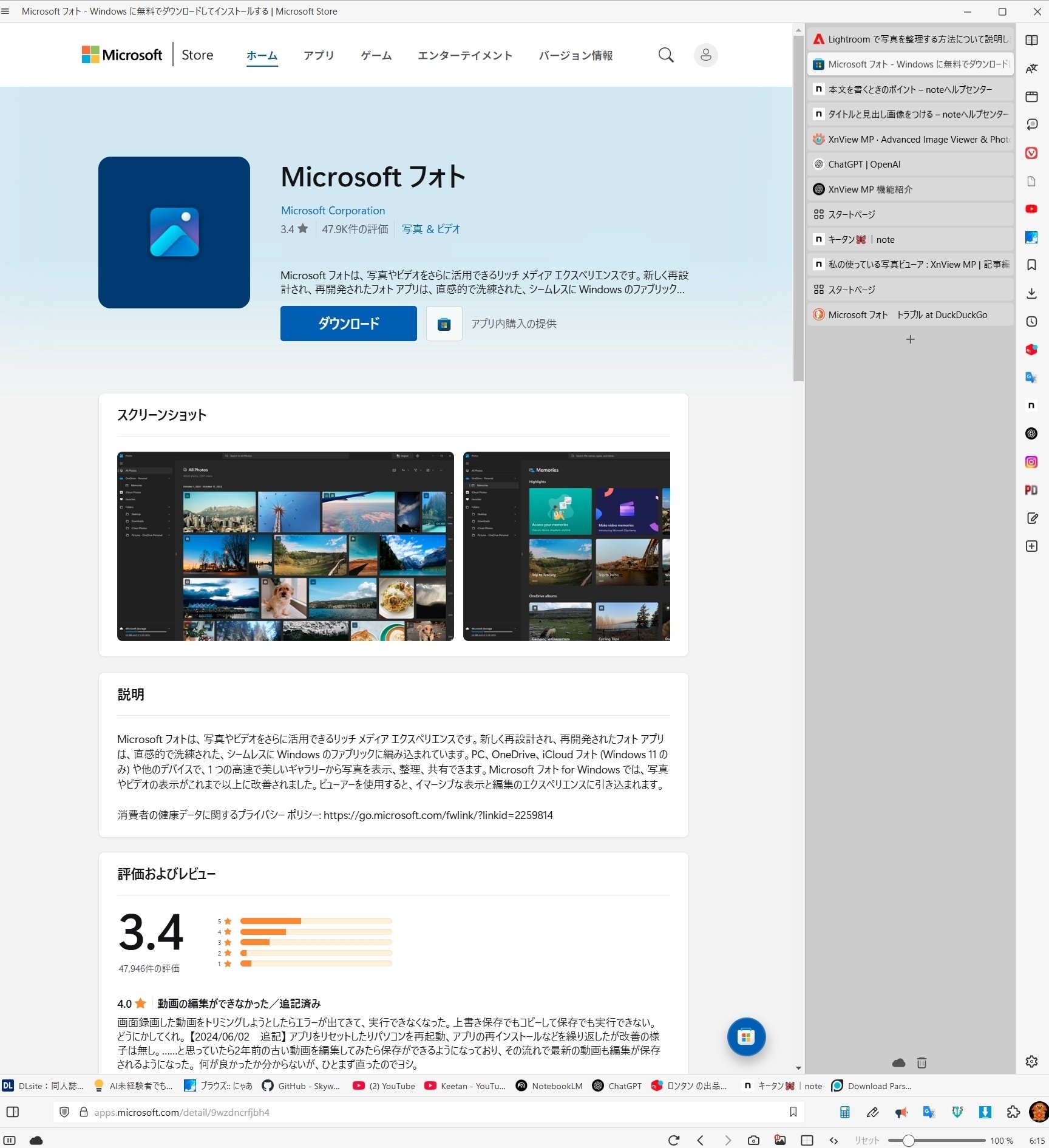This screenshot has height=1148, width=1049.
Task: Click the Microsoft Store account profile icon
Action: [x=705, y=55]
